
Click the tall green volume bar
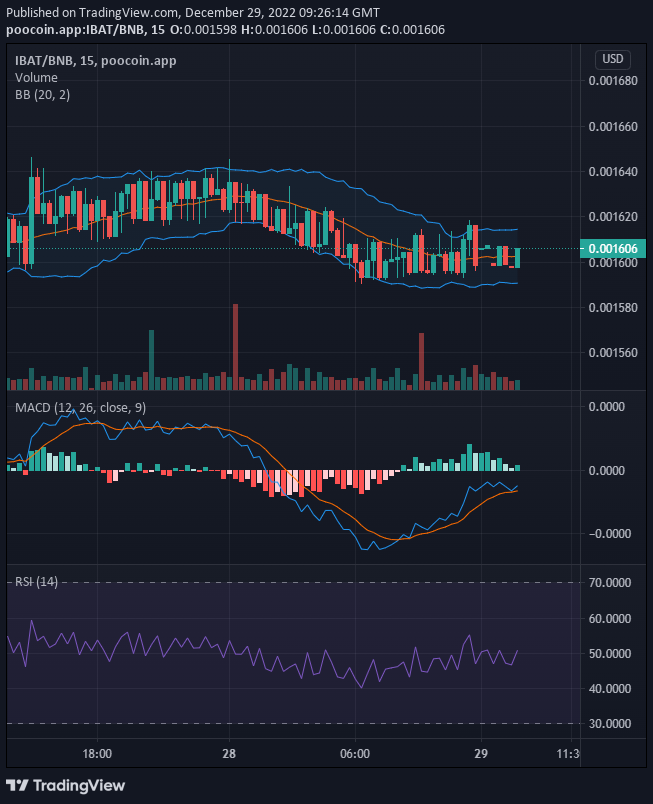click(x=151, y=360)
